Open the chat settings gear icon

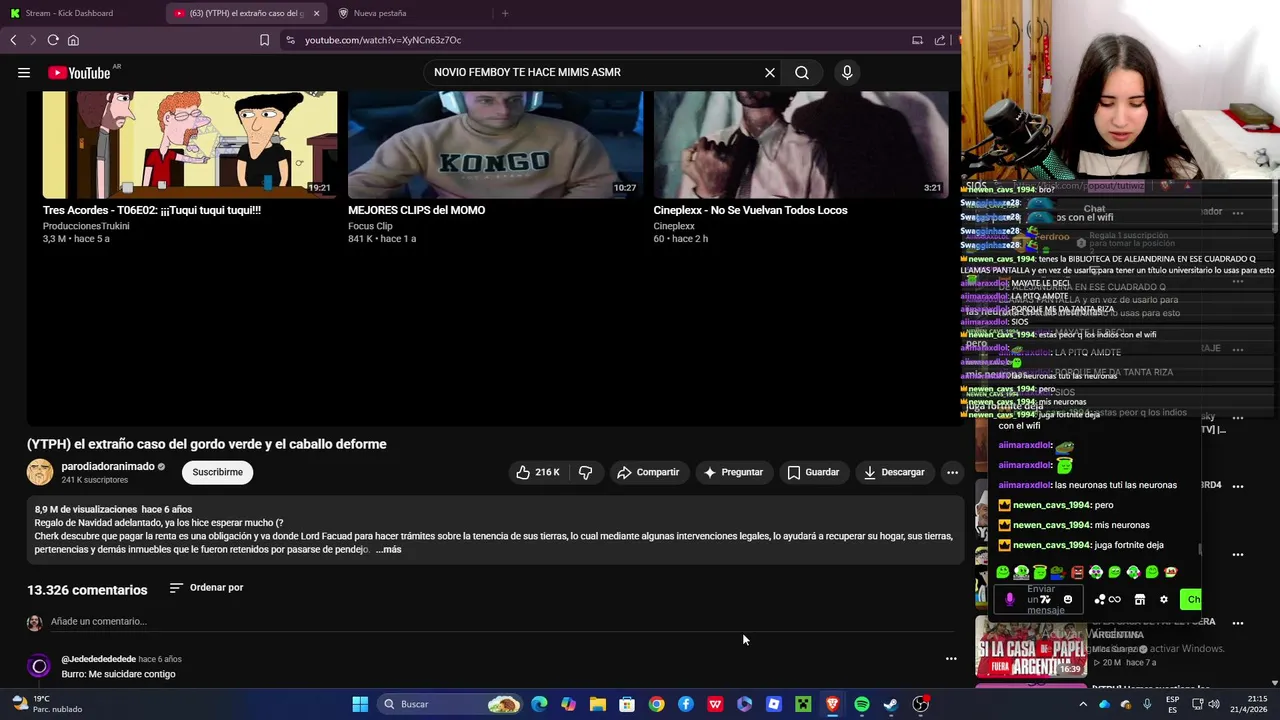(1163, 599)
